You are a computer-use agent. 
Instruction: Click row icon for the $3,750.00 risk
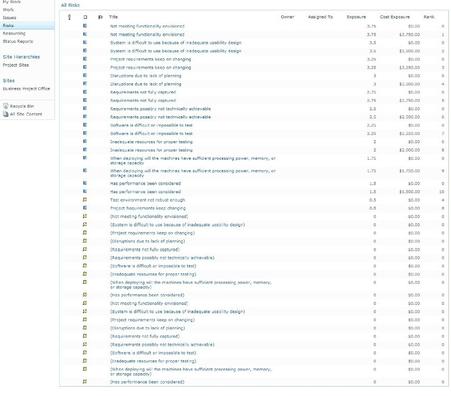click(x=85, y=34)
